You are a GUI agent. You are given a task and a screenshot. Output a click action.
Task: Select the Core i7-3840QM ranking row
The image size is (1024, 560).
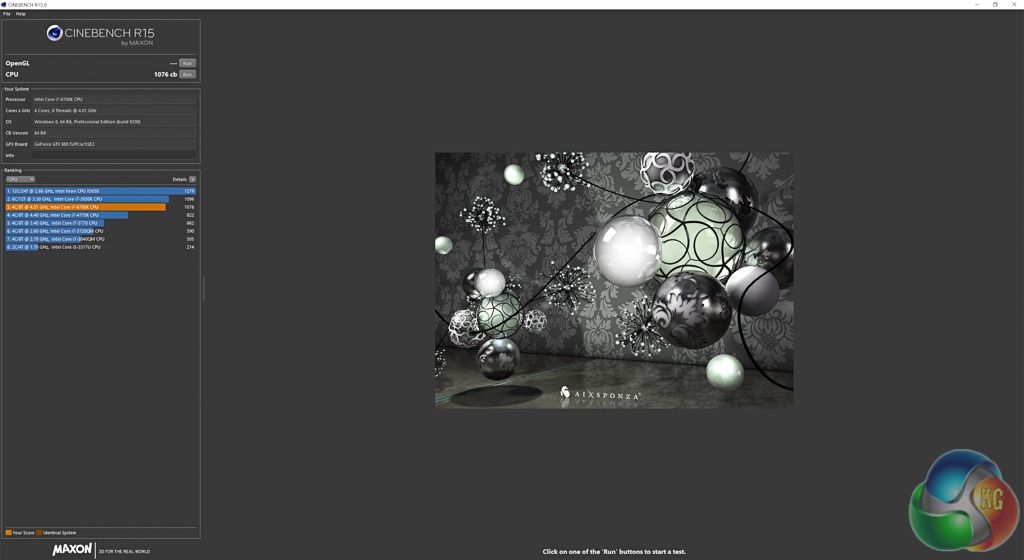pos(101,239)
